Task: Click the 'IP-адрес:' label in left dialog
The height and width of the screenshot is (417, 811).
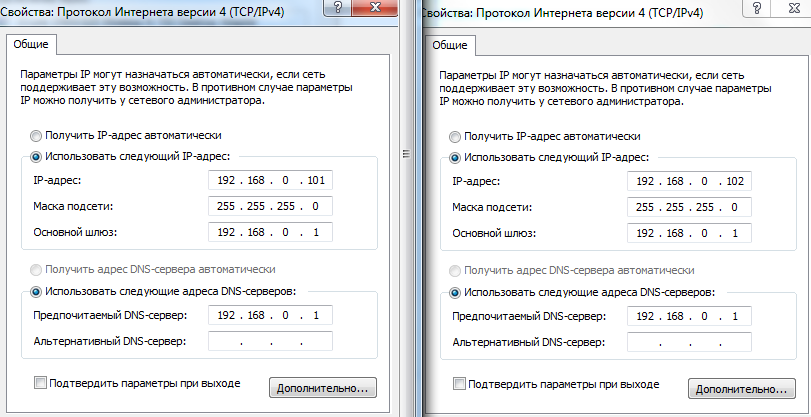Action: (57, 181)
